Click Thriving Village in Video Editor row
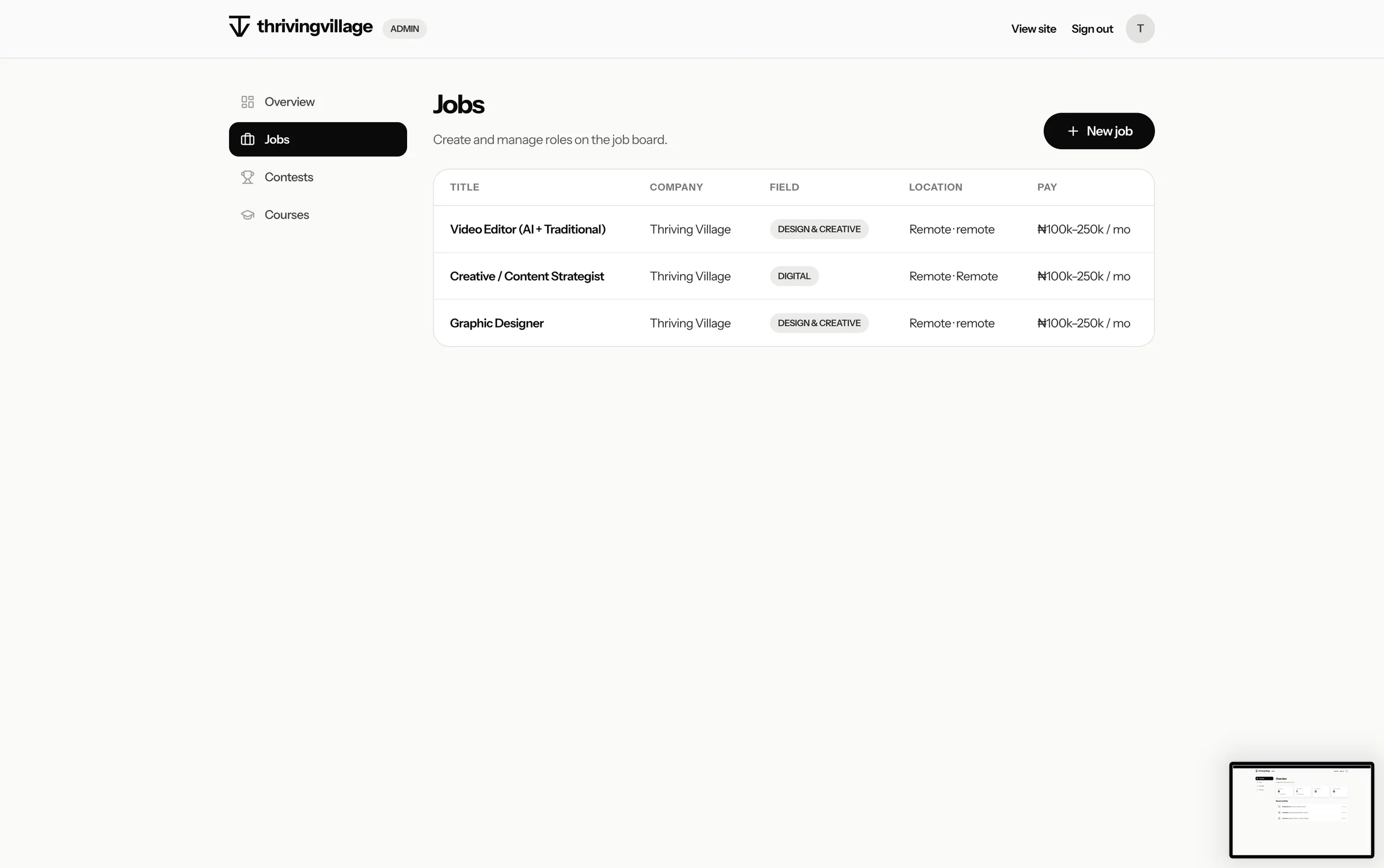 point(690,229)
